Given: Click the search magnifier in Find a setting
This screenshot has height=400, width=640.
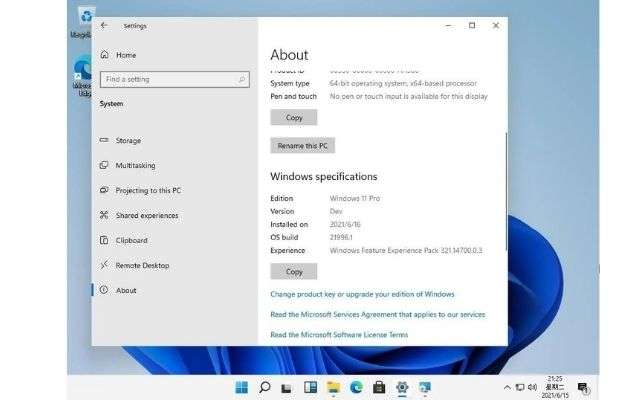Looking at the screenshot, I should [242, 79].
